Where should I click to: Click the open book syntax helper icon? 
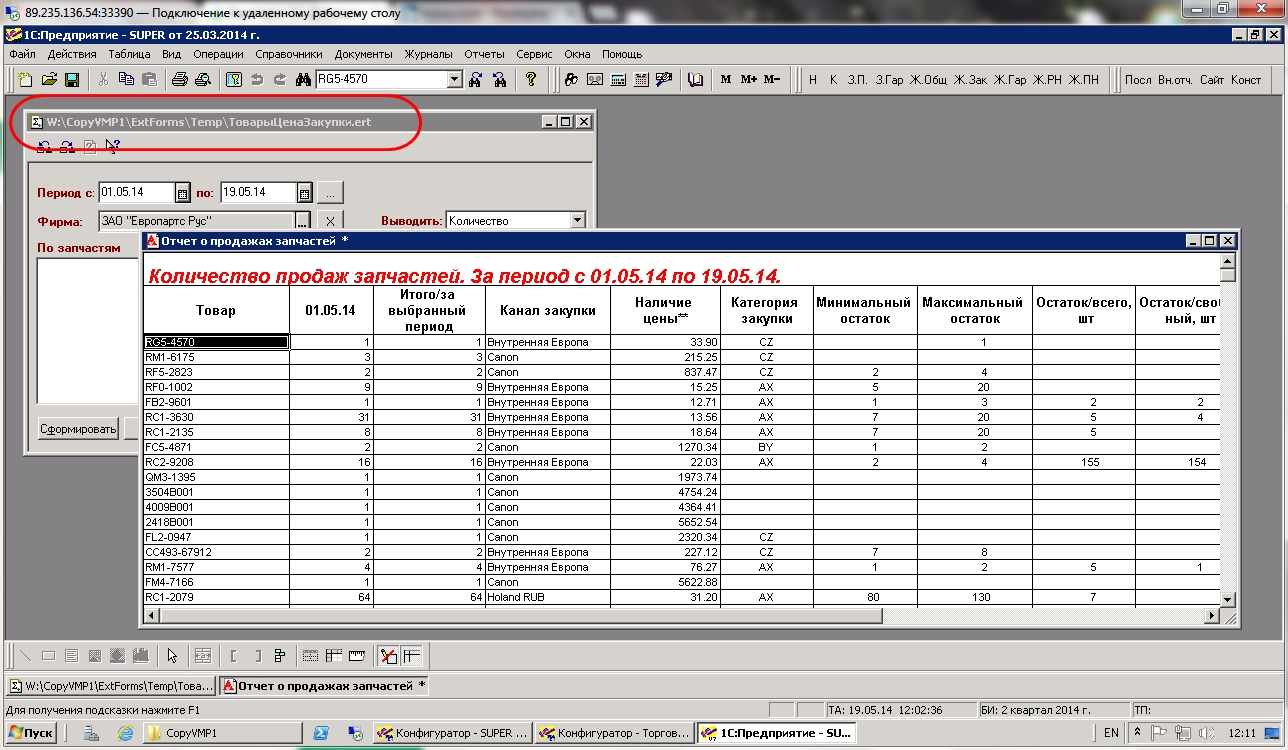696,80
